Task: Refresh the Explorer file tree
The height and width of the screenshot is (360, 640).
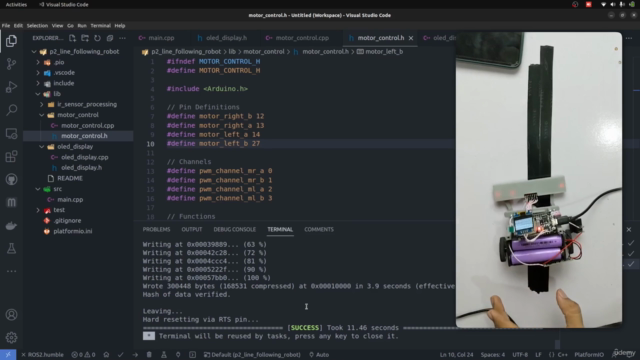Action: click(x=97, y=38)
